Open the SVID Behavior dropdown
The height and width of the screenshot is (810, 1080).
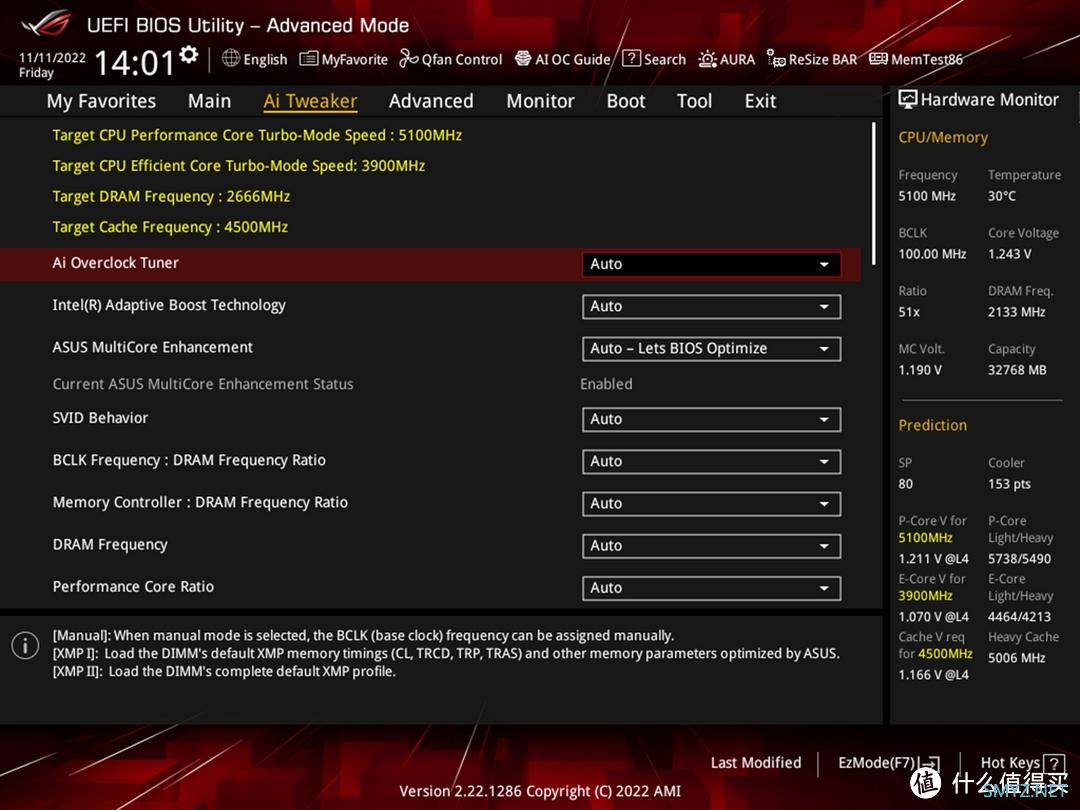712,419
